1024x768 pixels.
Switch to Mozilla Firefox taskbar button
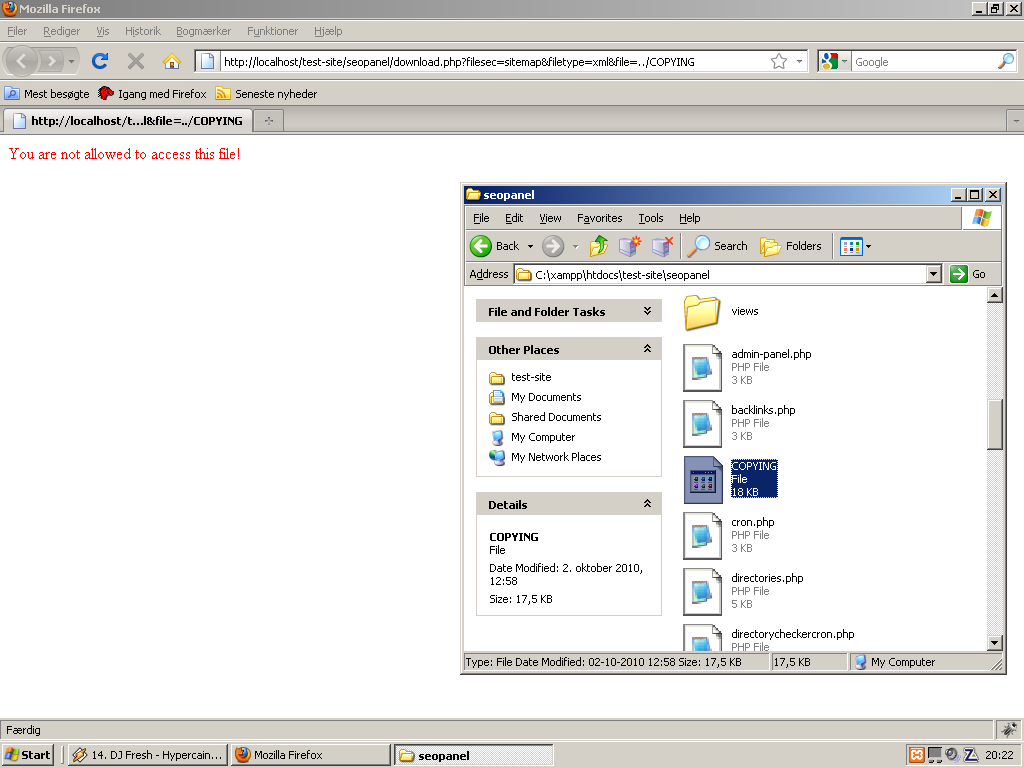point(311,755)
